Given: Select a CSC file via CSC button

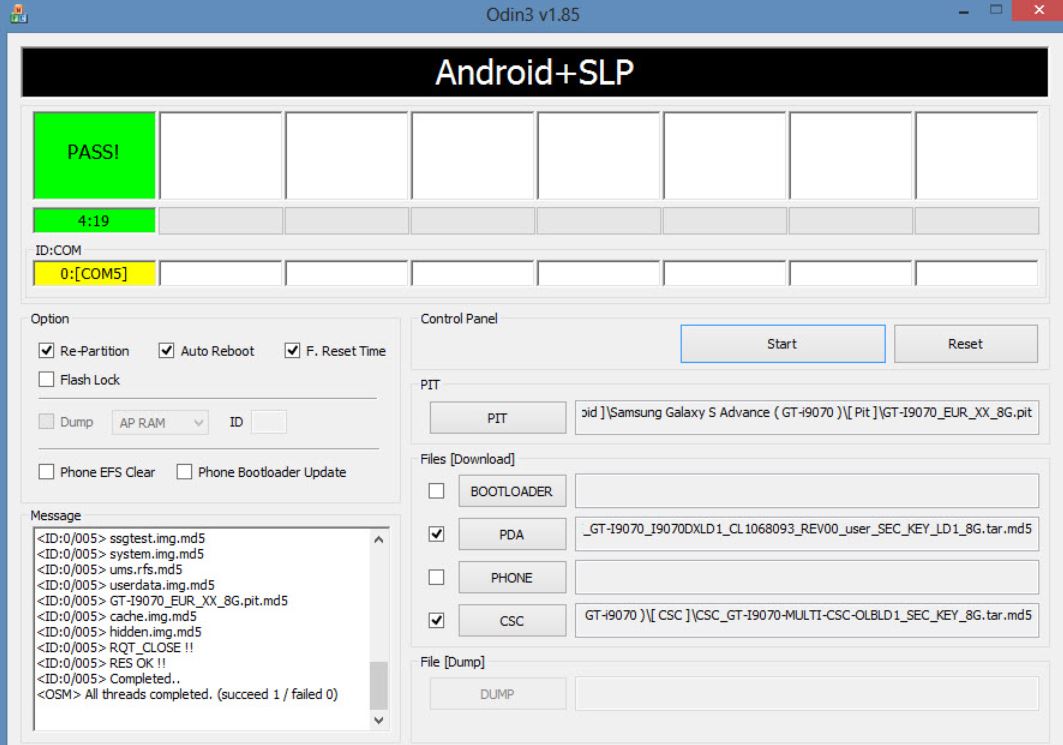Looking at the screenshot, I should click(512, 620).
